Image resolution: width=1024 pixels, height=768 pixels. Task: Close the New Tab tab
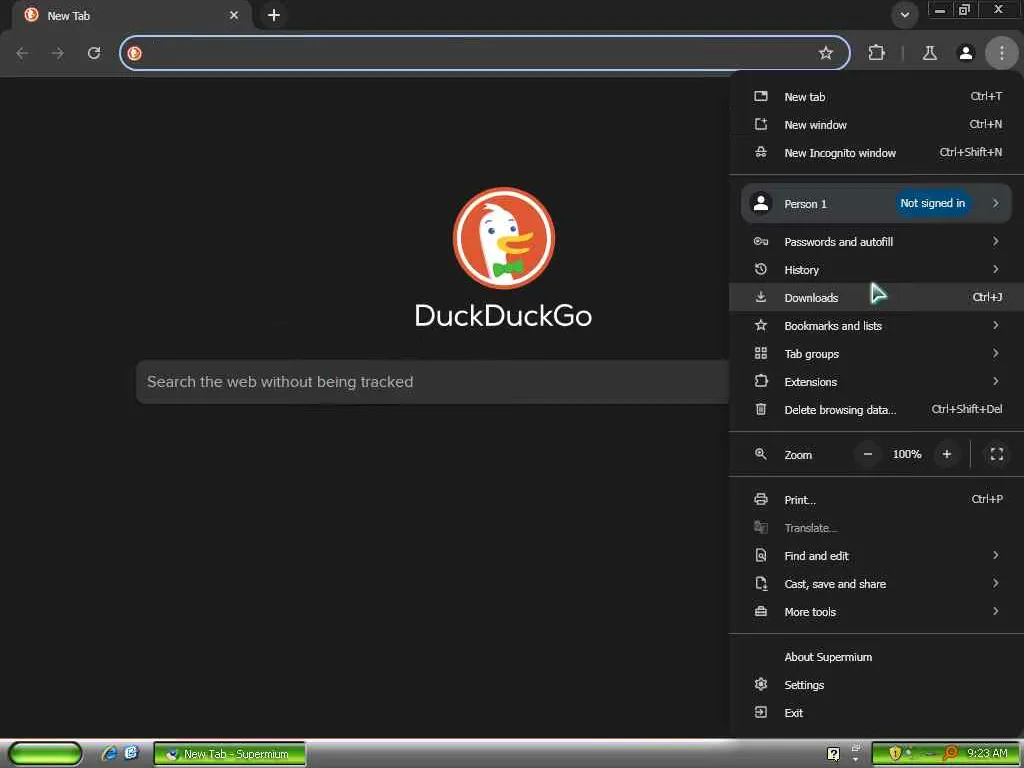pos(234,15)
